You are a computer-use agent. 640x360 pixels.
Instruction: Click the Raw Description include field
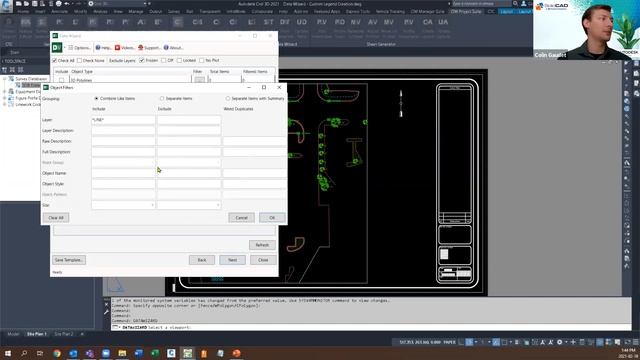click(x=123, y=141)
